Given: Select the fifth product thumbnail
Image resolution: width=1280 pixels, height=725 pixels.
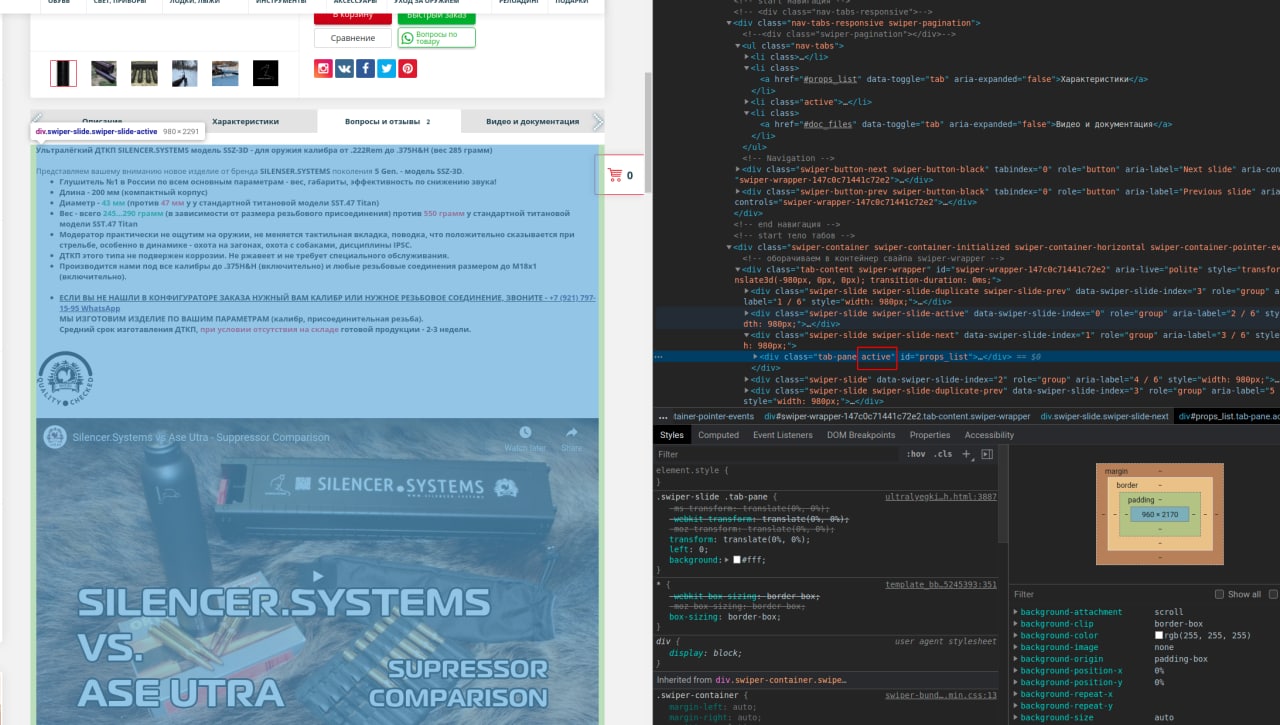Looking at the screenshot, I should tap(225, 73).
